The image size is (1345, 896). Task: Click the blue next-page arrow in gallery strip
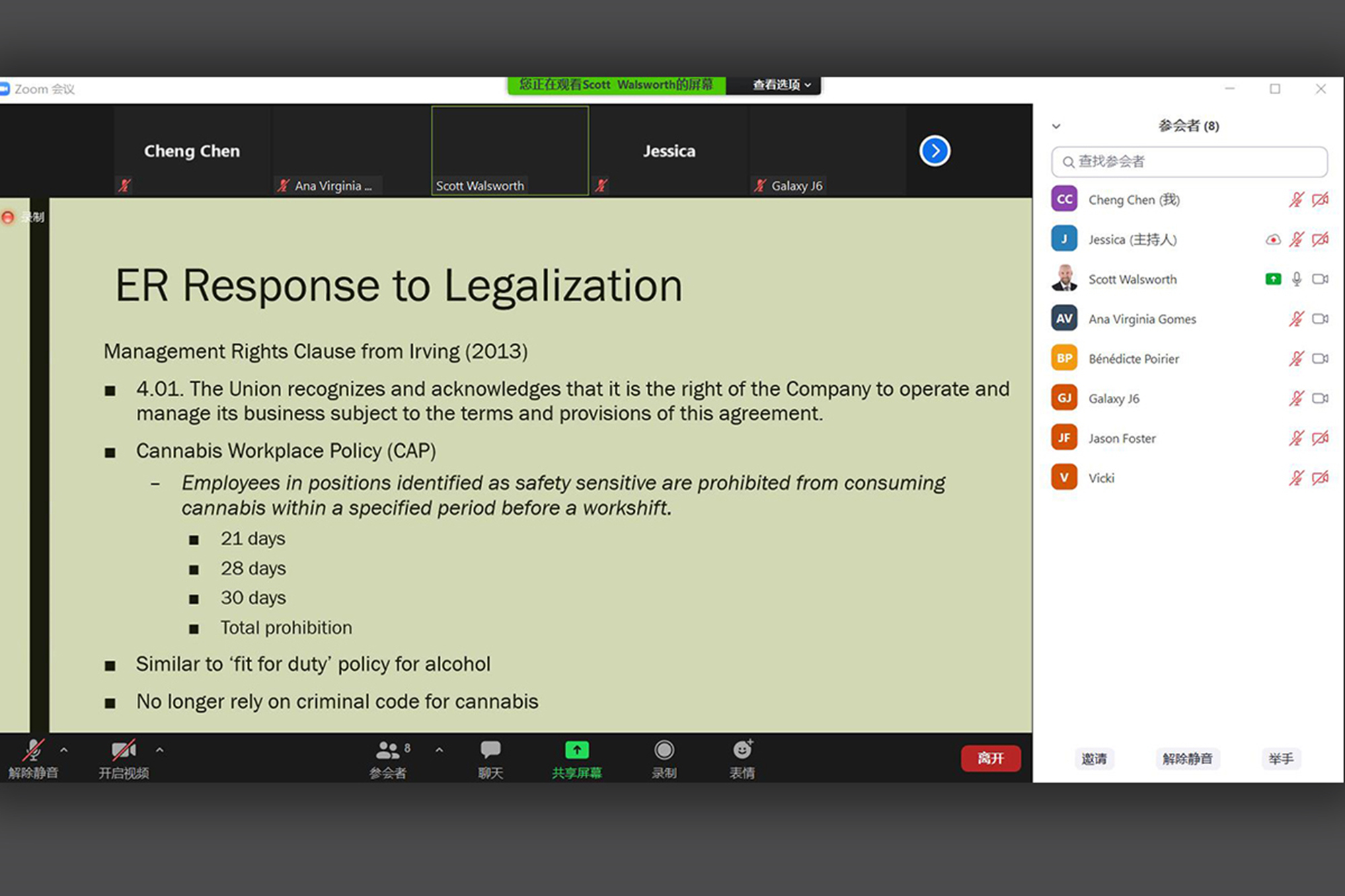click(935, 151)
